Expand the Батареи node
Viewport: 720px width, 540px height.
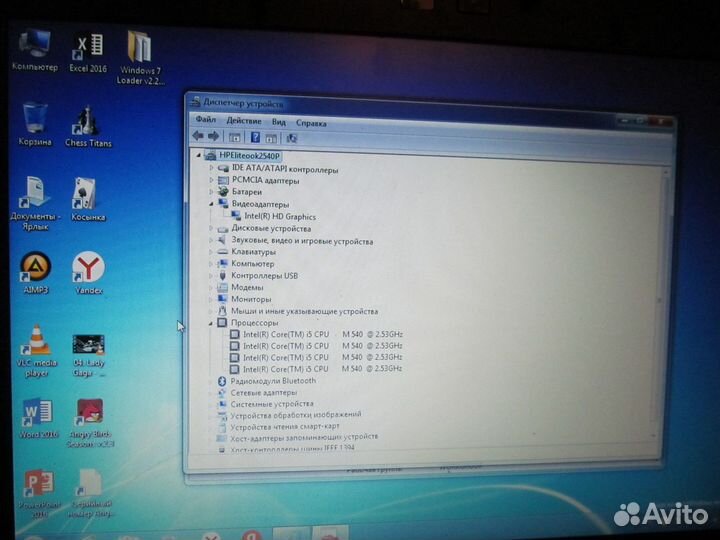[211, 191]
